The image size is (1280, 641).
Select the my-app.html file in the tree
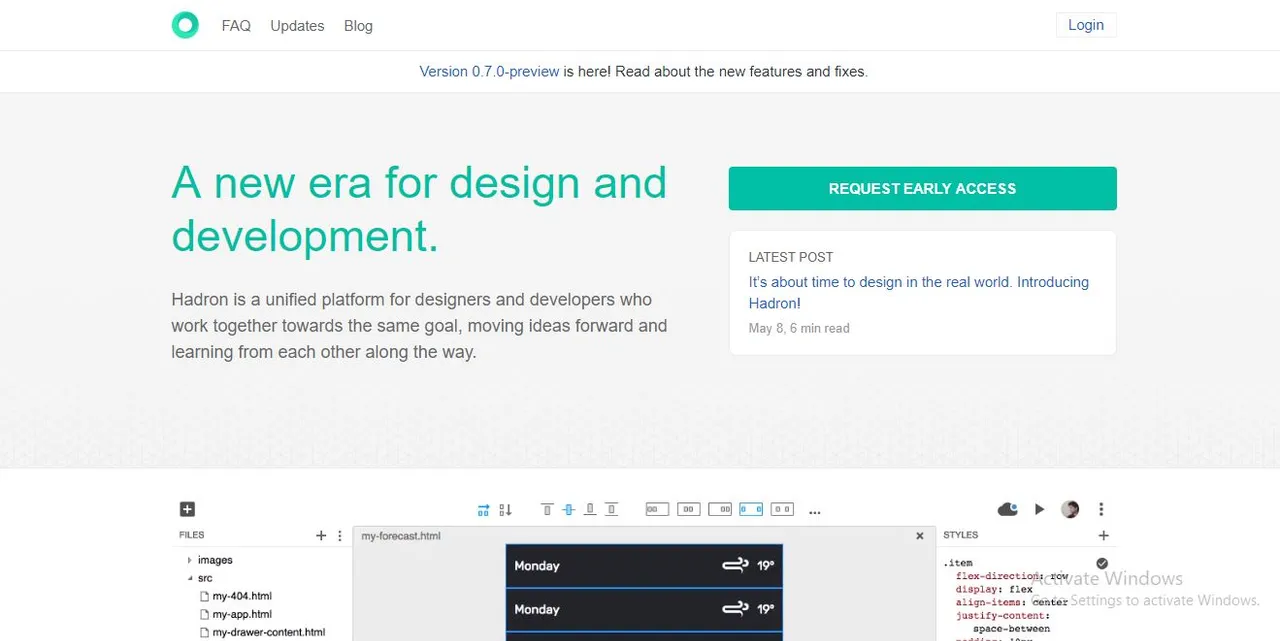pyautogui.click(x=240, y=614)
